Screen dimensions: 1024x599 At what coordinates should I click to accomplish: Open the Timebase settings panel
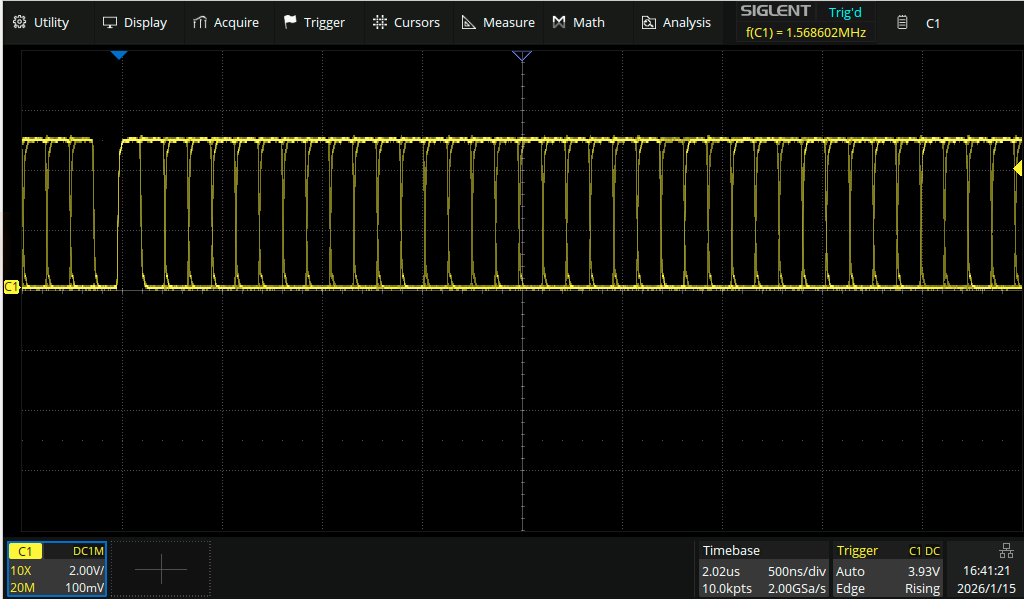click(762, 569)
